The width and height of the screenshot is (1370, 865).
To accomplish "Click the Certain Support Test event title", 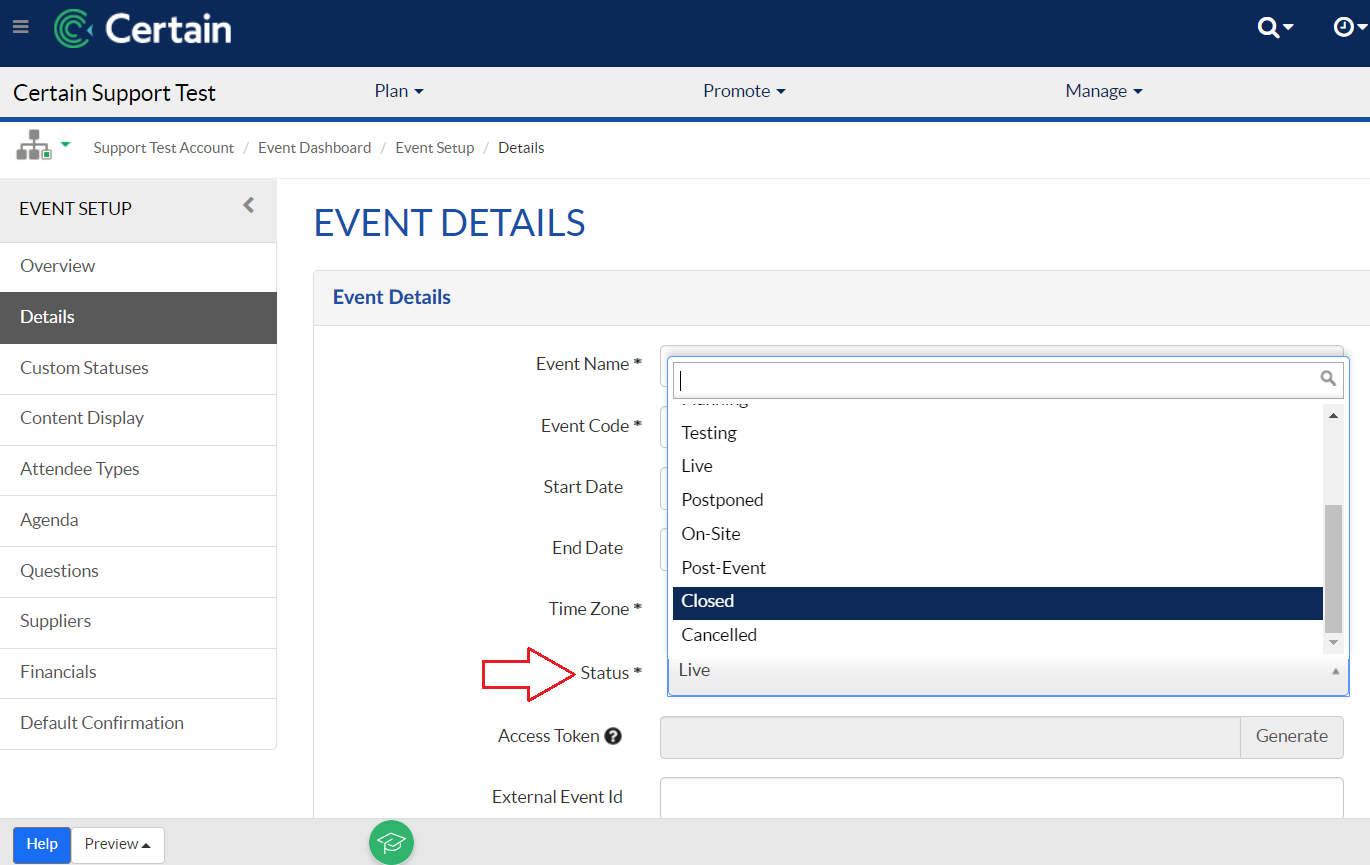I will pos(115,93).
